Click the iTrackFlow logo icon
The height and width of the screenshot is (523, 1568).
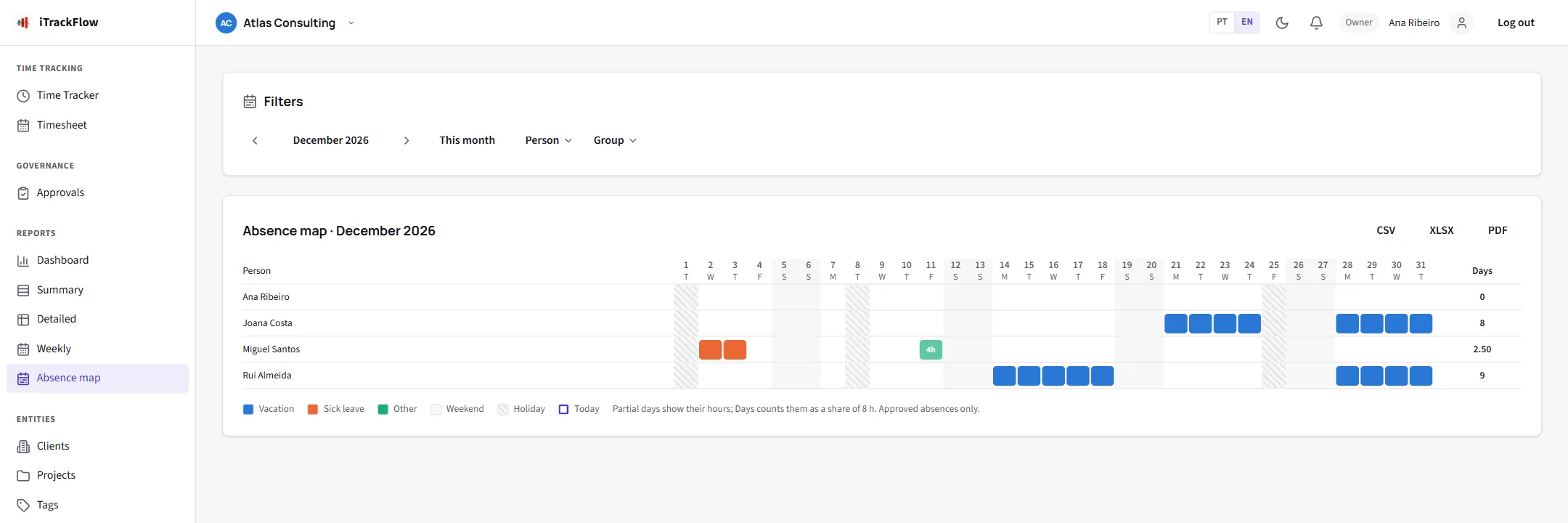23,23
